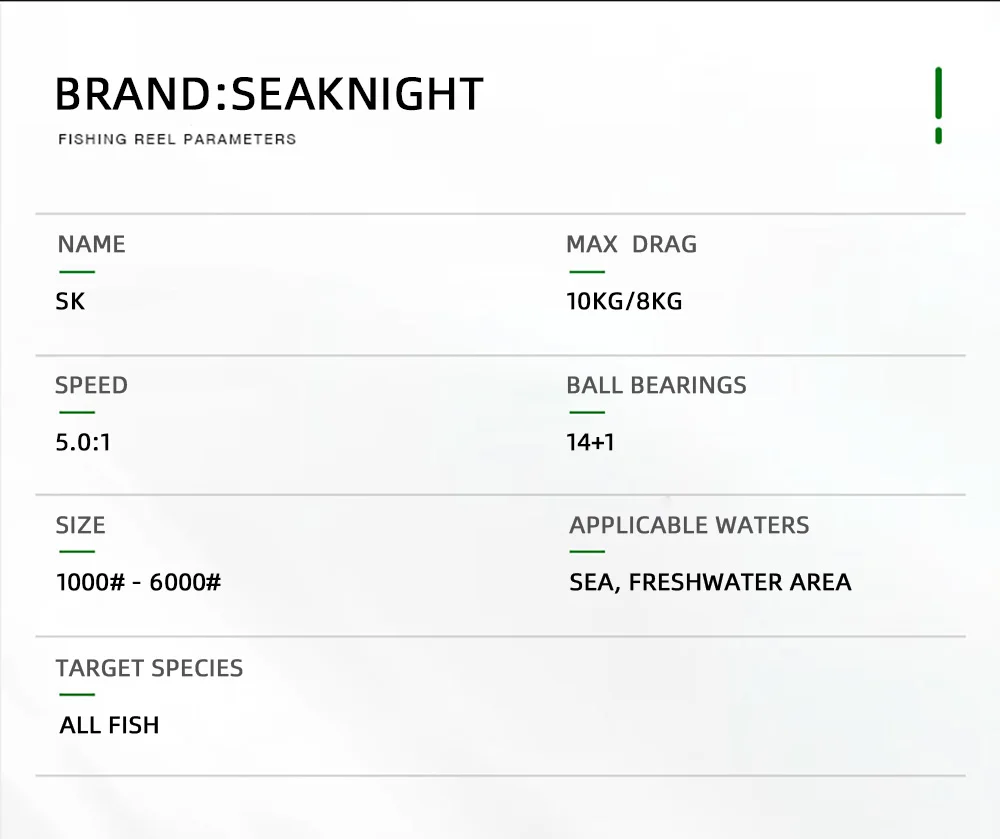The width and height of the screenshot is (1000, 839).
Task: Select the 14+1 bearings value
Action: [590, 441]
